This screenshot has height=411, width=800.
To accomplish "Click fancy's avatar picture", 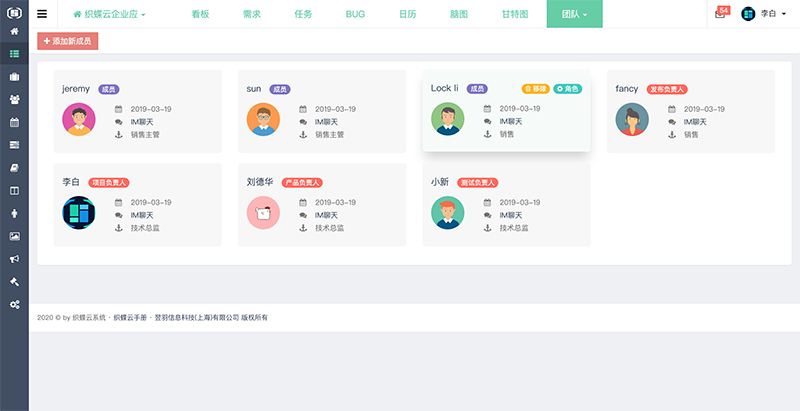I will 632,119.
